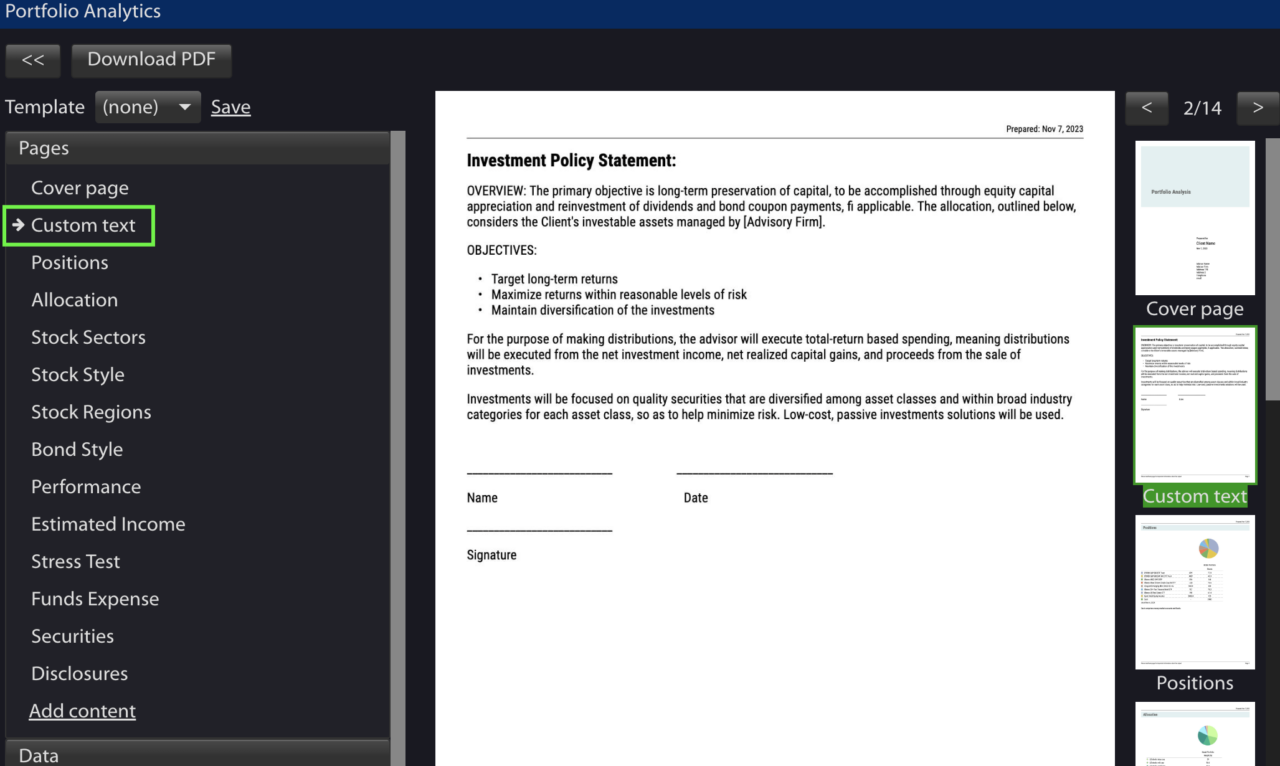1280x766 pixels.
Task: Select Bond Style page item
Action: (77, 450)
